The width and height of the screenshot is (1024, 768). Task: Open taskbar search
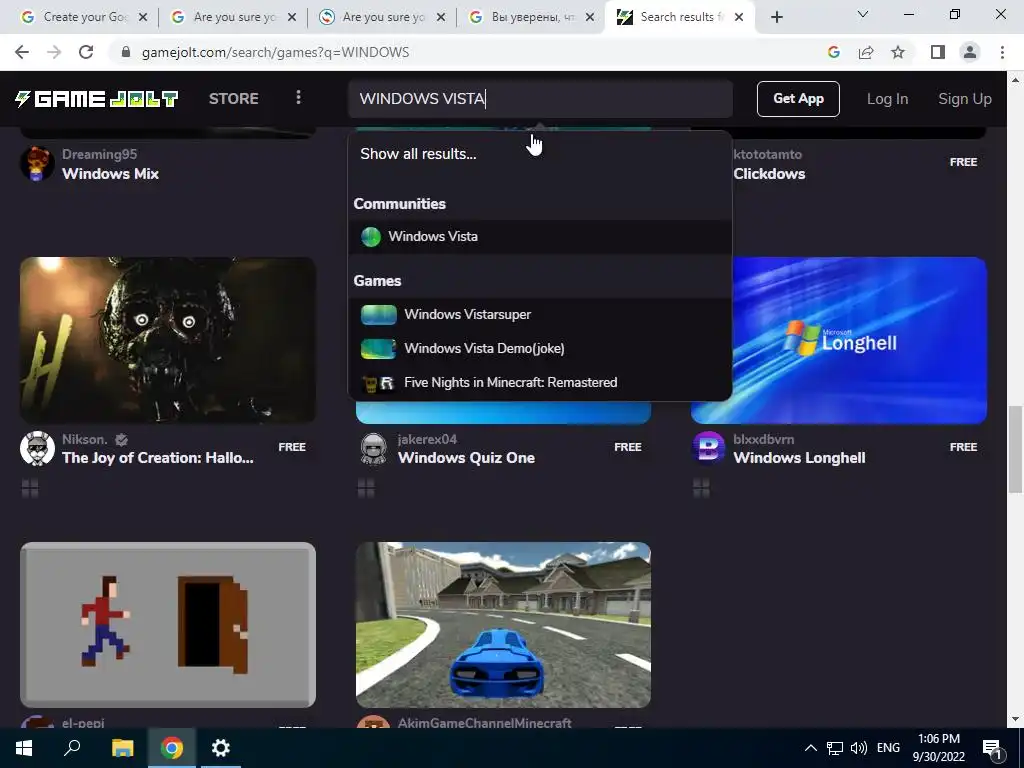coord(72,748)
